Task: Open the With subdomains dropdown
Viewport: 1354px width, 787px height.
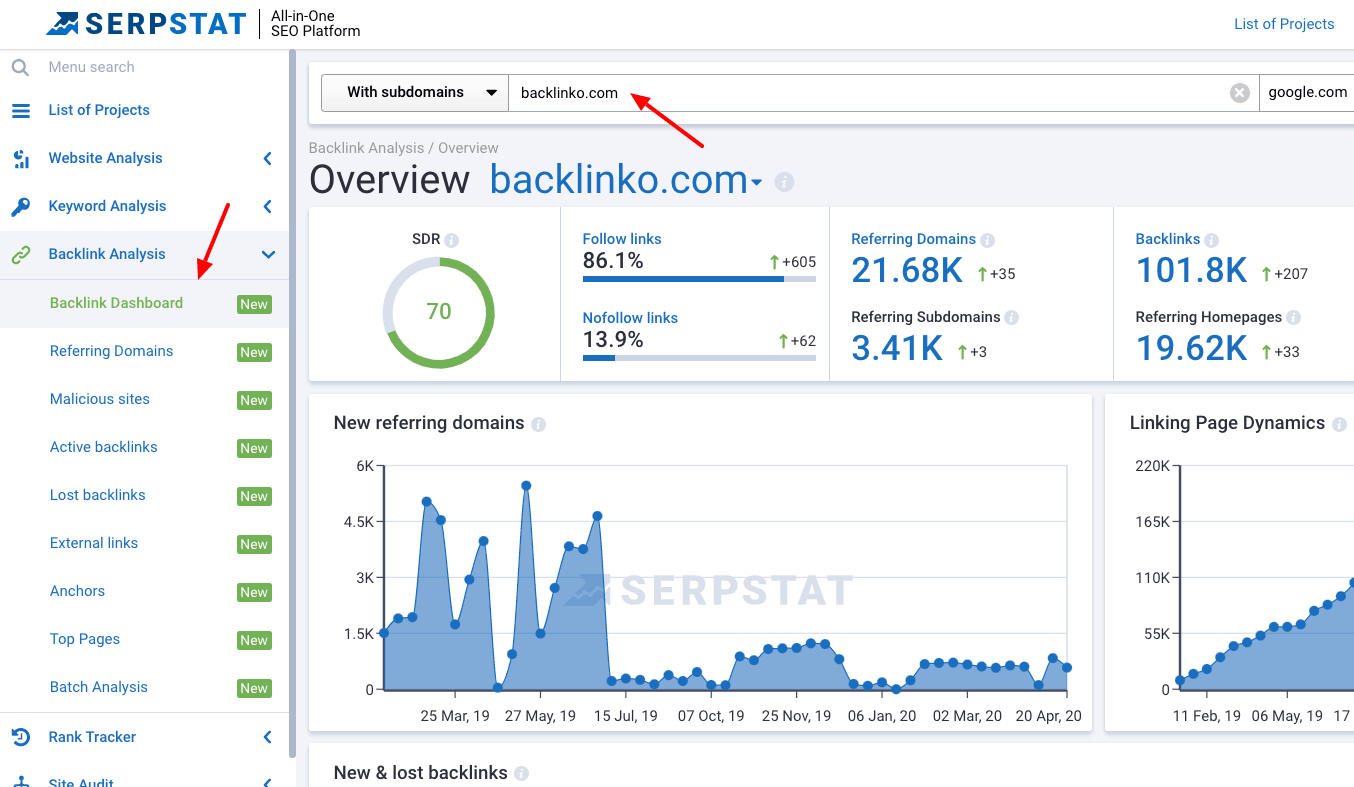Action: (x=415, y=92)
